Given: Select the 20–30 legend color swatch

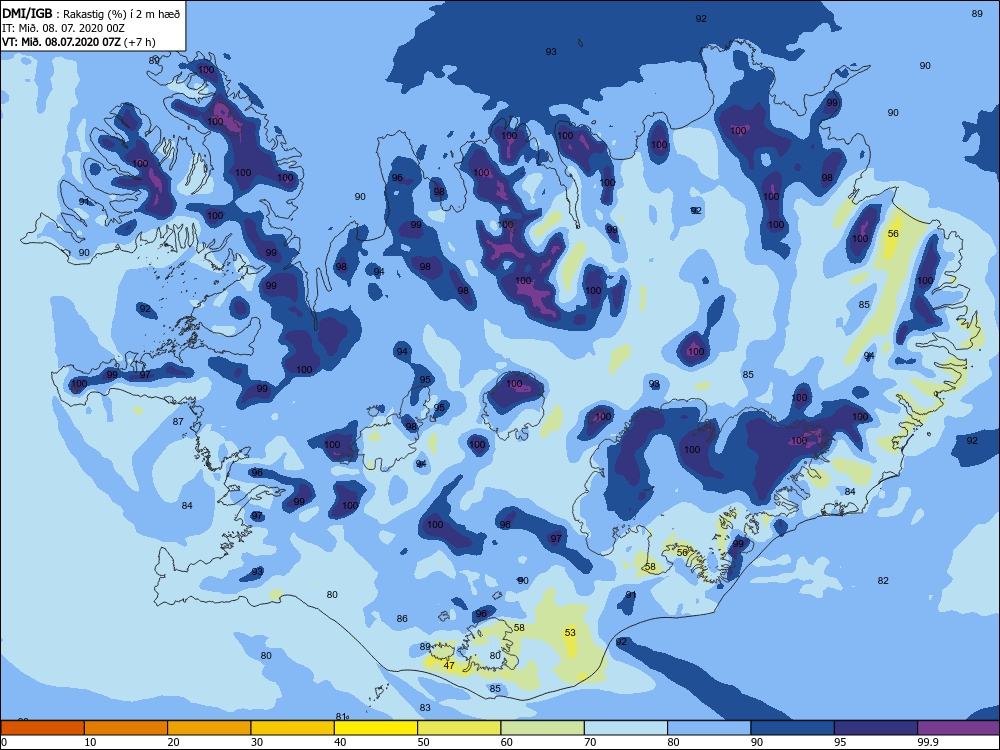Looking at the screenshot, I should pos(209,728).
